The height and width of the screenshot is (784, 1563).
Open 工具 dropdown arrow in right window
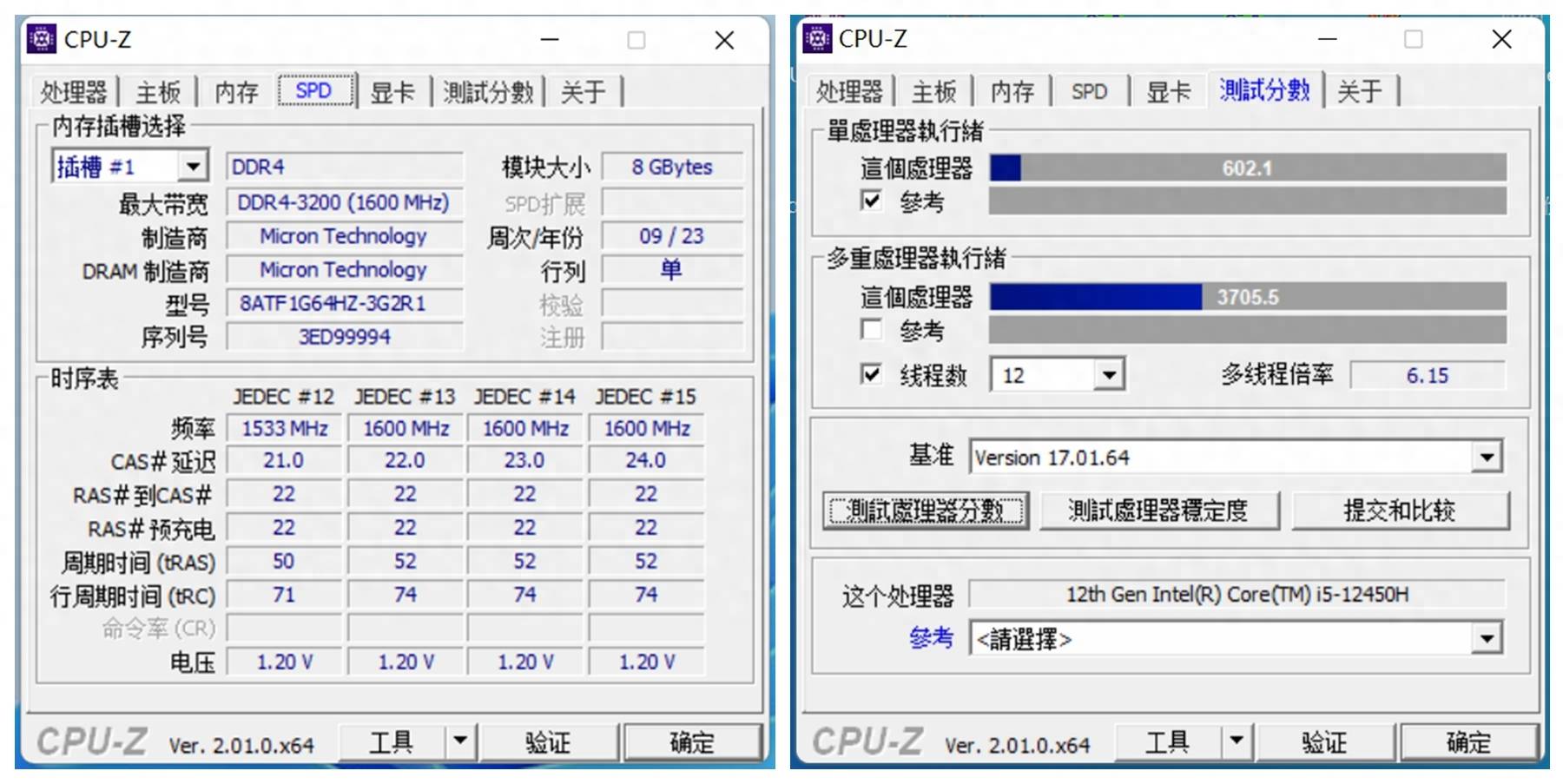(1237, 742)
